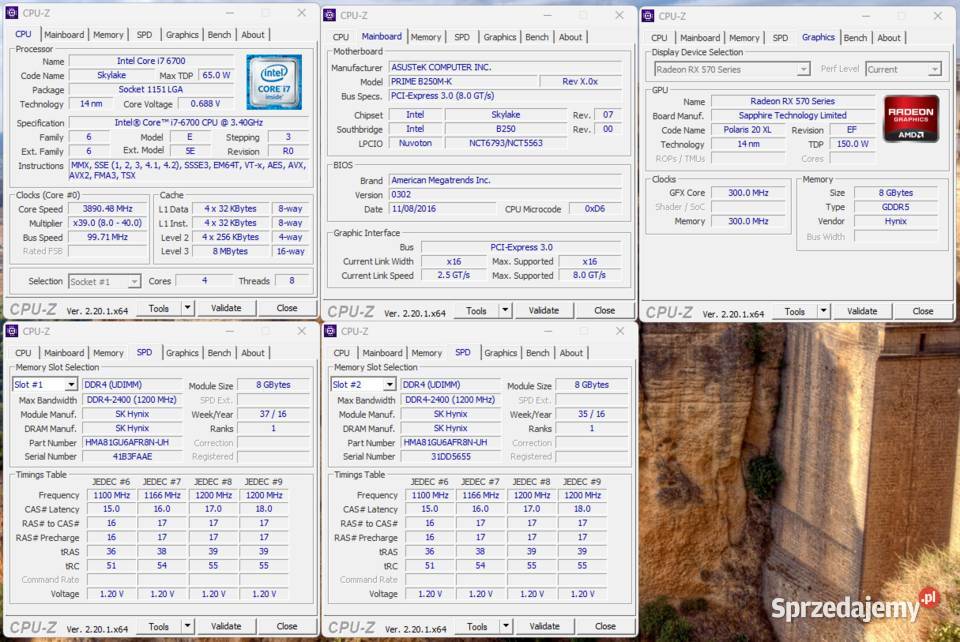
Task: Click Week/Year 35 / 16 value
Action: click(x=591, y=414)
